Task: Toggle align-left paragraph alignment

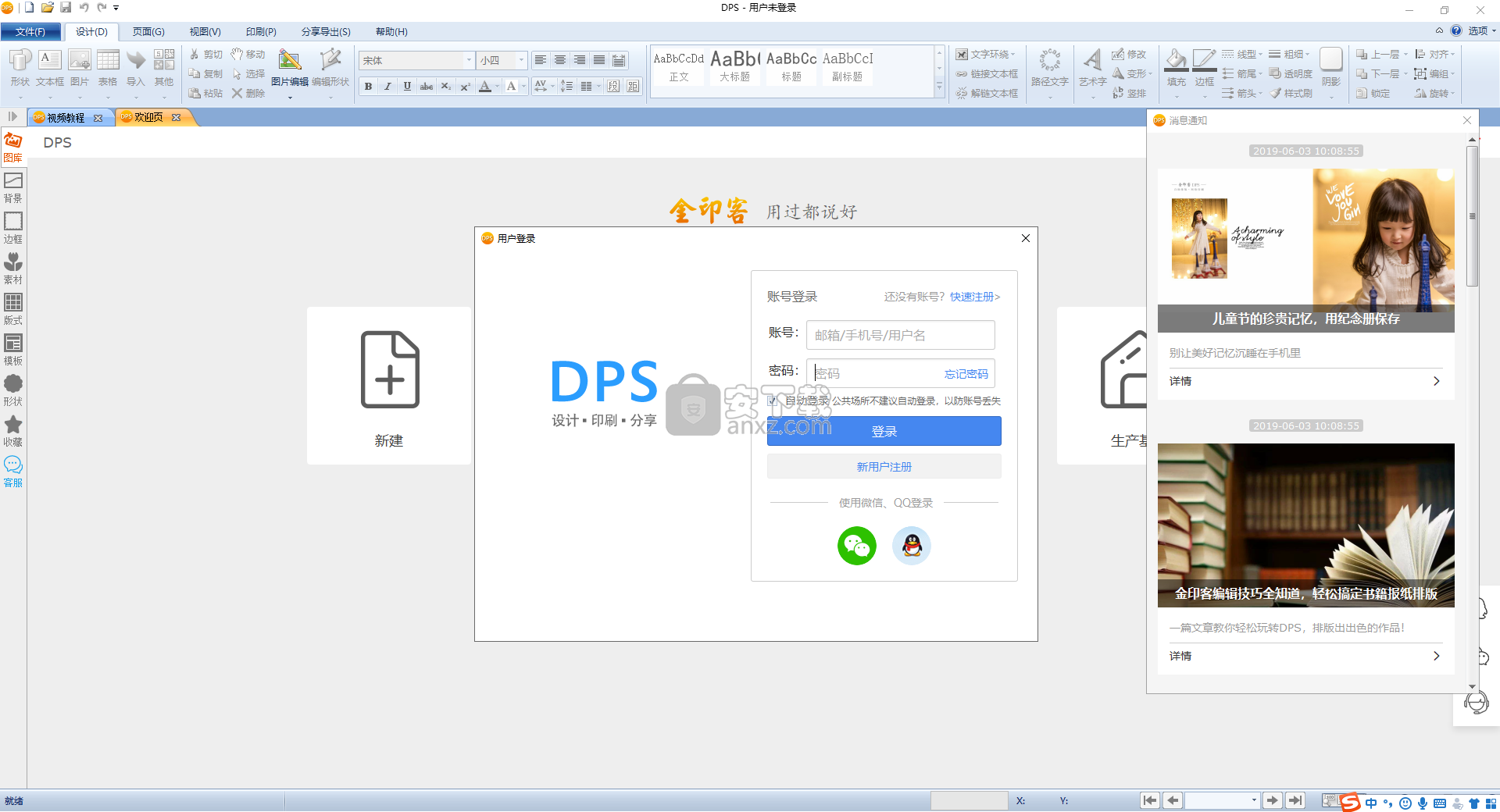Action: tap(541, 60)
